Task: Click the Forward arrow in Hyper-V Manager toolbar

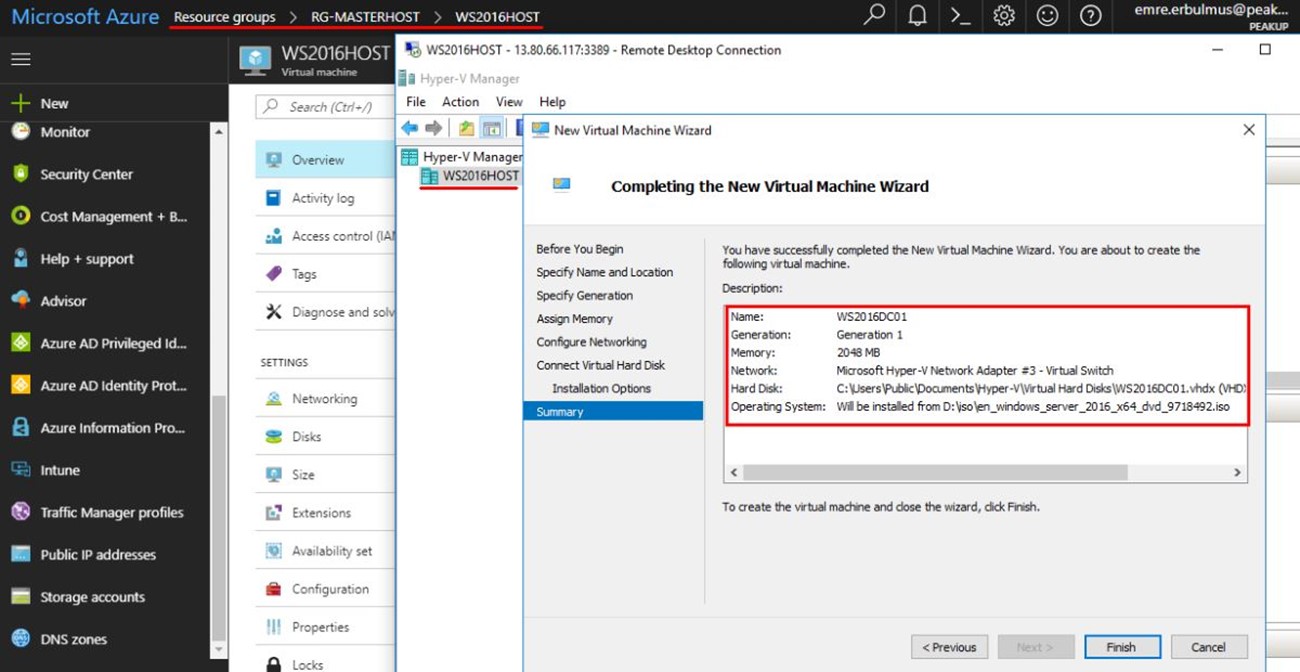Action: (x=433, y=128)
